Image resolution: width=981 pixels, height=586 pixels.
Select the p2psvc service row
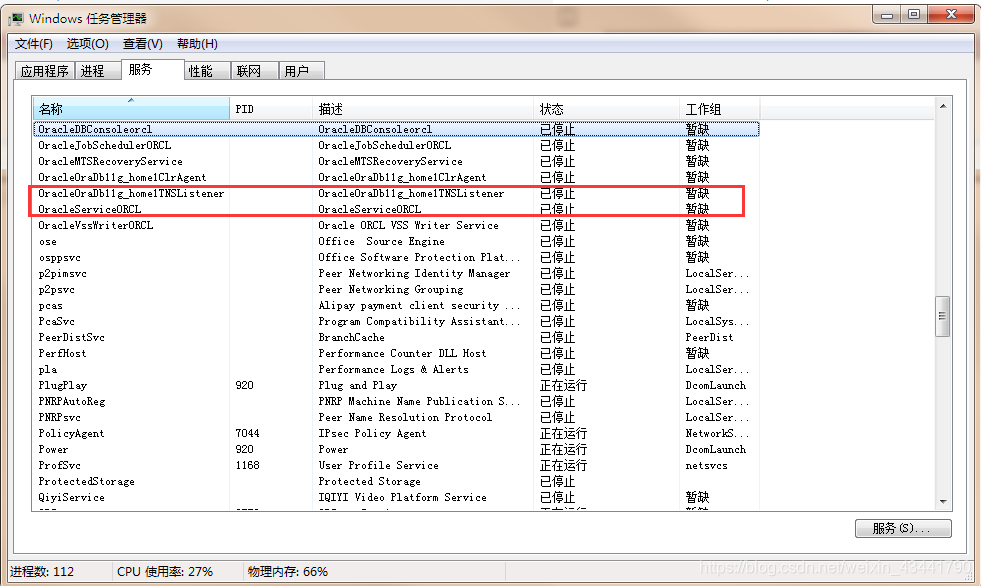396,290
